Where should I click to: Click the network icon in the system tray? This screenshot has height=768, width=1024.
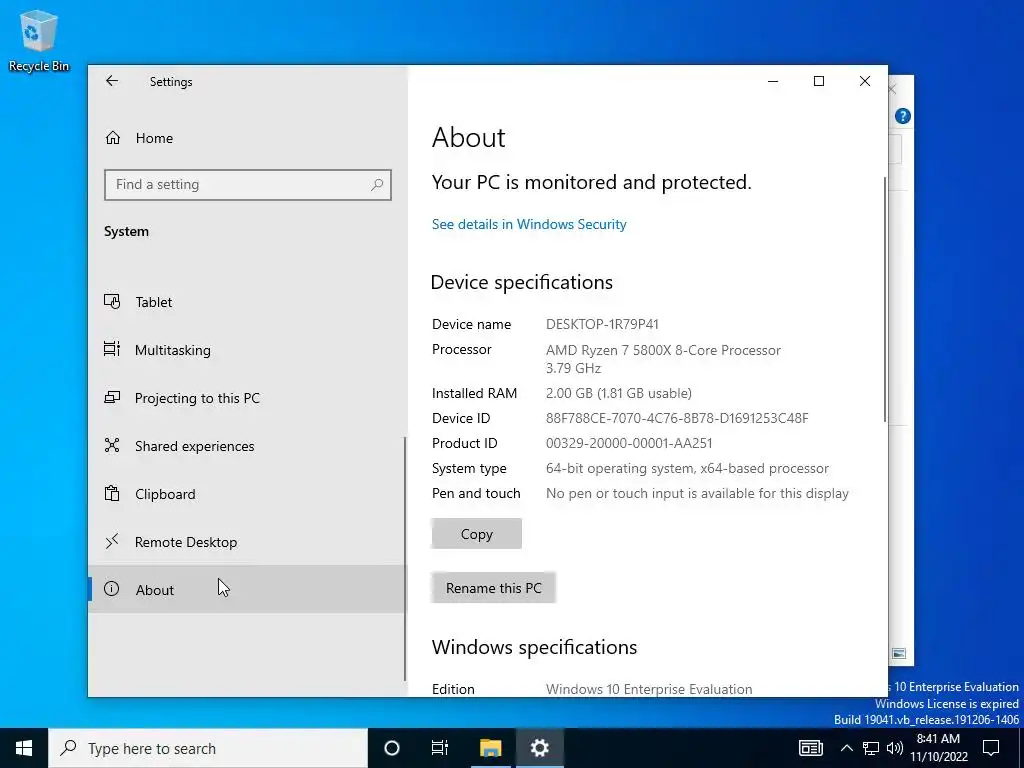click(871, 748)
